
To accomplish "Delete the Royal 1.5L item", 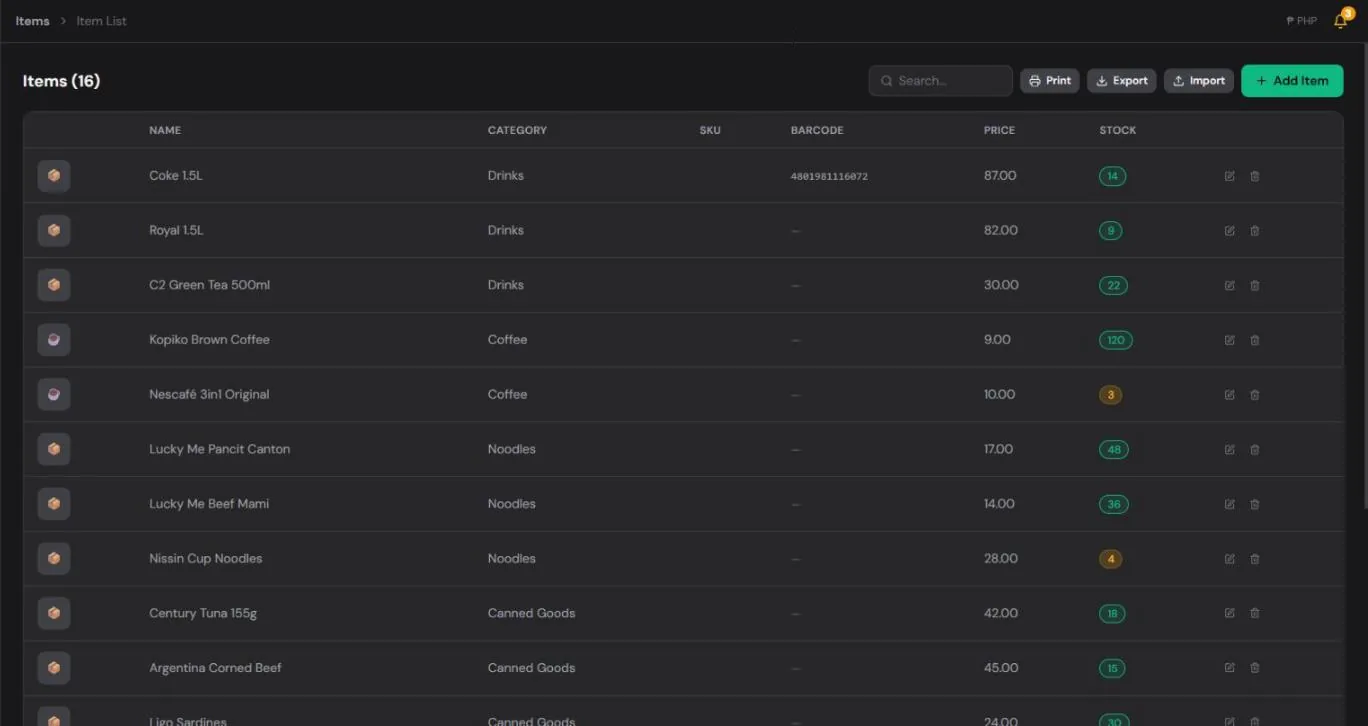I will (x=1255, y=231).
